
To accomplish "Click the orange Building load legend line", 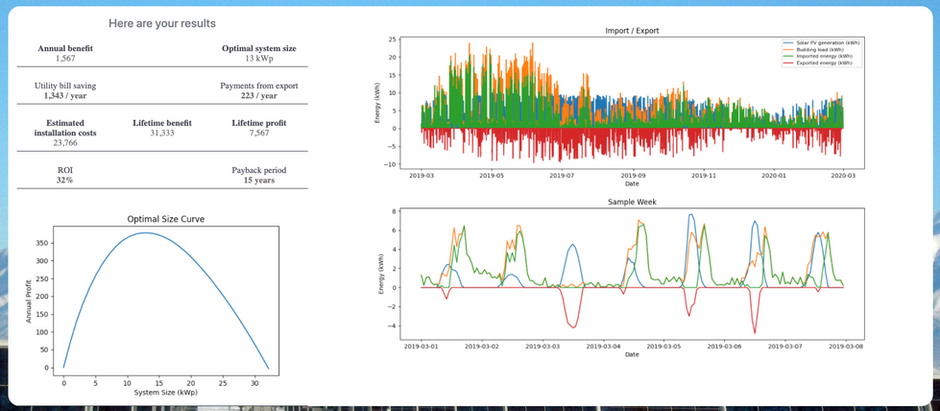I will pyautogui.click(x=788, y=50).
